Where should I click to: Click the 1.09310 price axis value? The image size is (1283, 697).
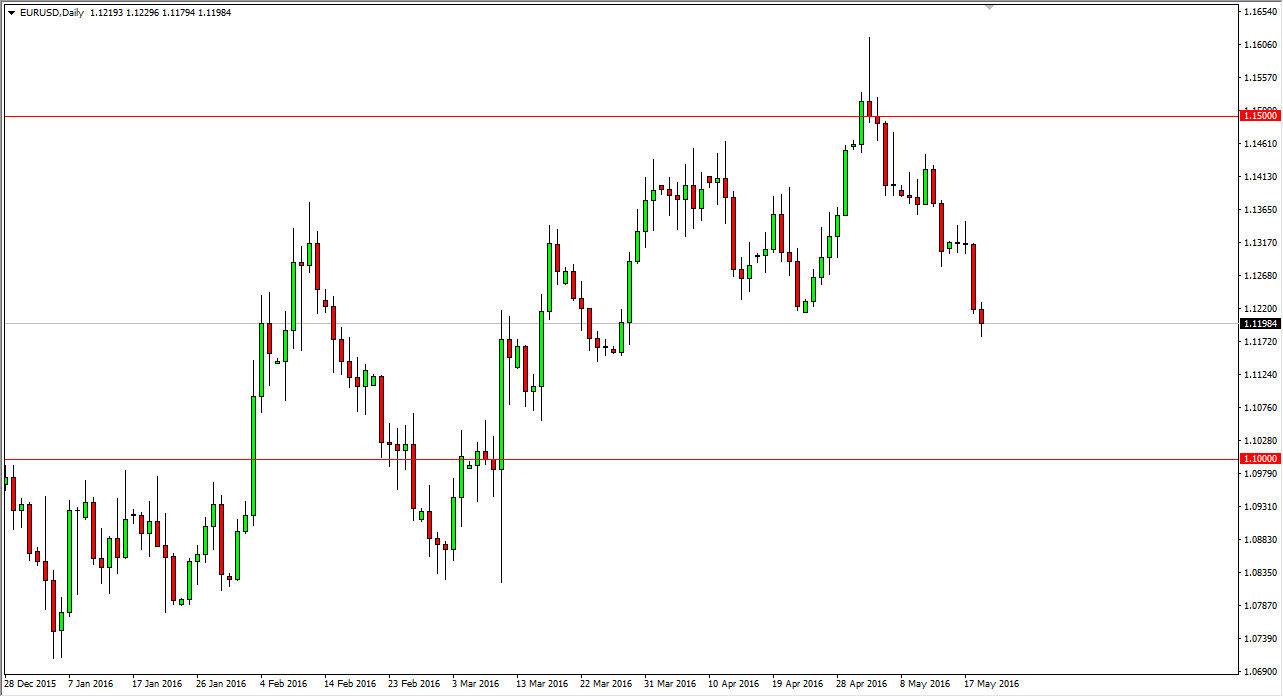coord(1260,507)
